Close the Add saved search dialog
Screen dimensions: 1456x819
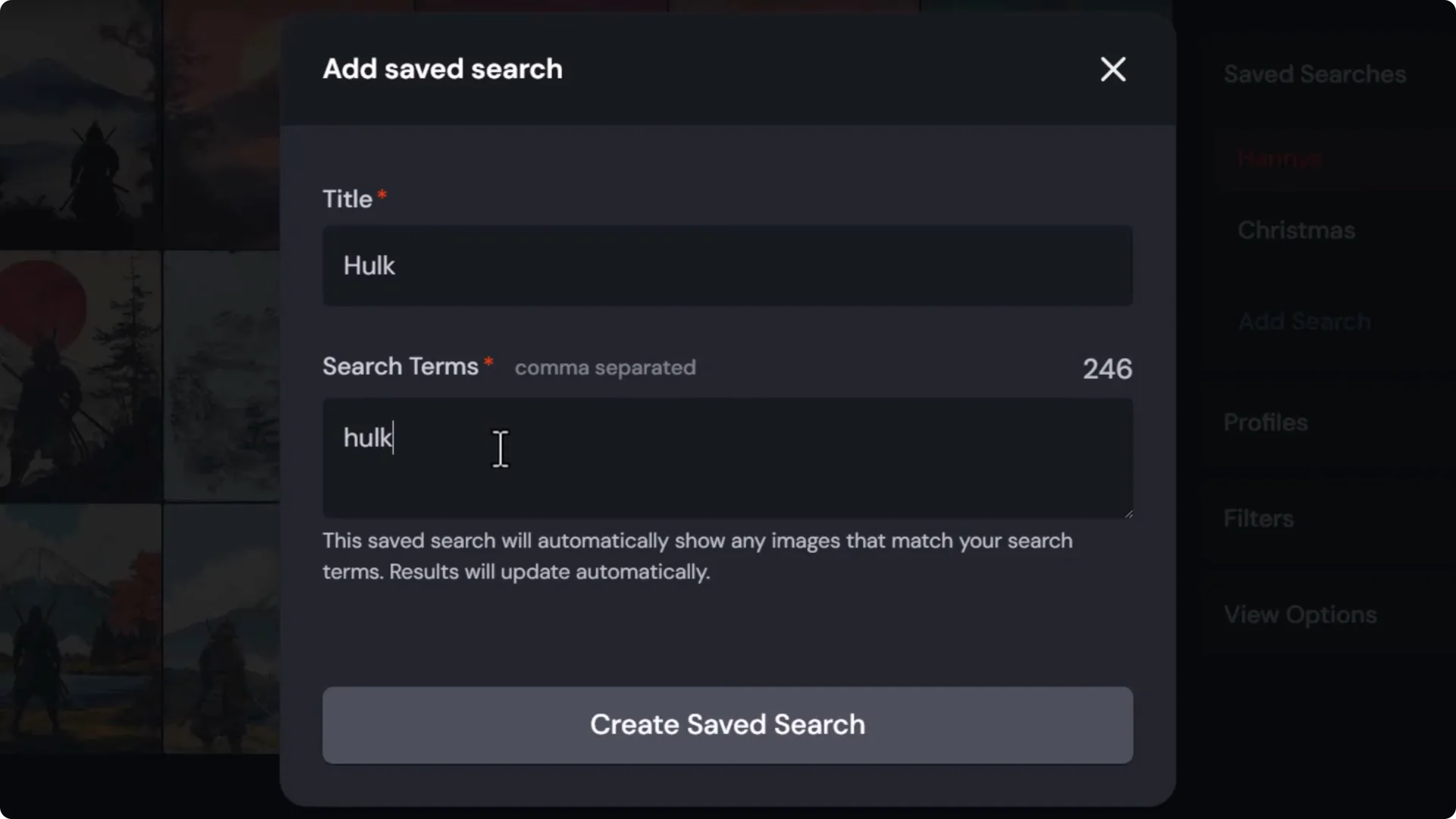1112,69
